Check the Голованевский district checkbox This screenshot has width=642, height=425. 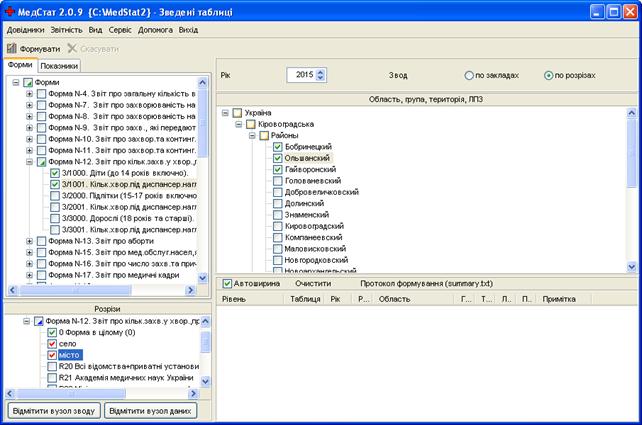point(278,181)
